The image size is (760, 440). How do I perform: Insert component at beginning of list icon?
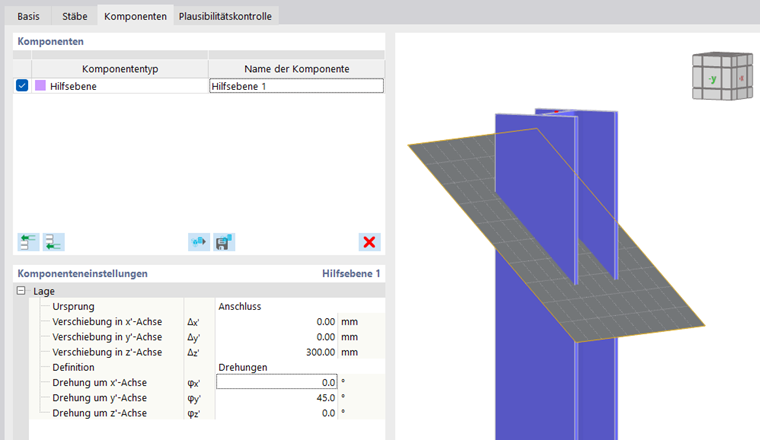pyautogui.click(x=28, y=242)
